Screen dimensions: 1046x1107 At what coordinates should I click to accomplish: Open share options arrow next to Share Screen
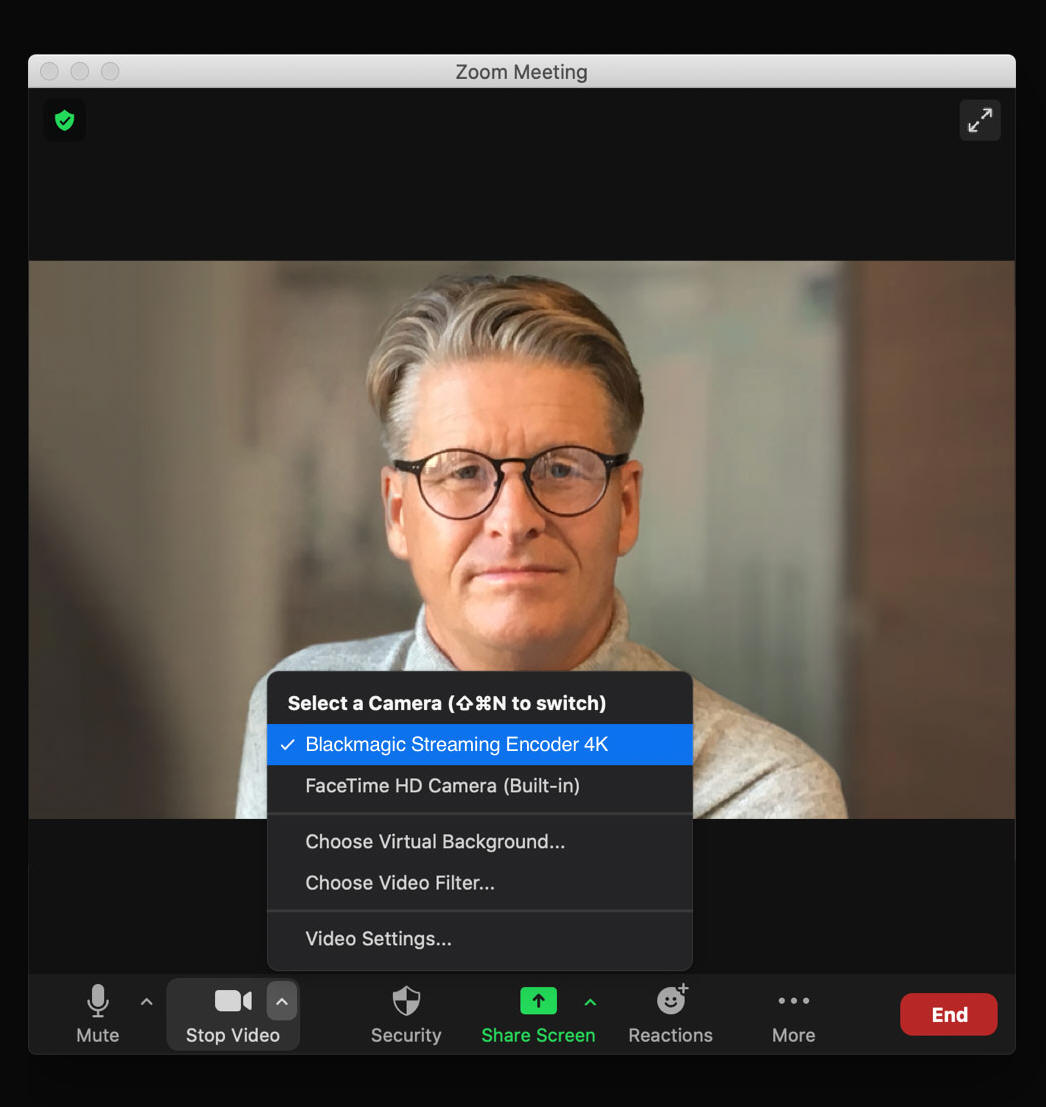tap(590, 1001)
